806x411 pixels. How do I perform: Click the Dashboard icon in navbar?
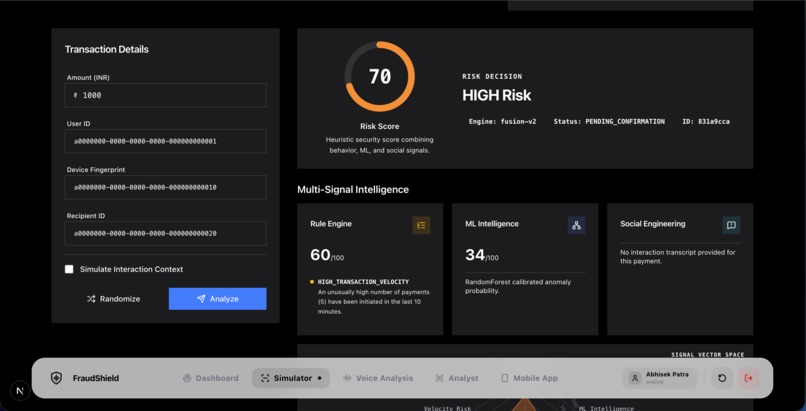(x=187, y=378)
